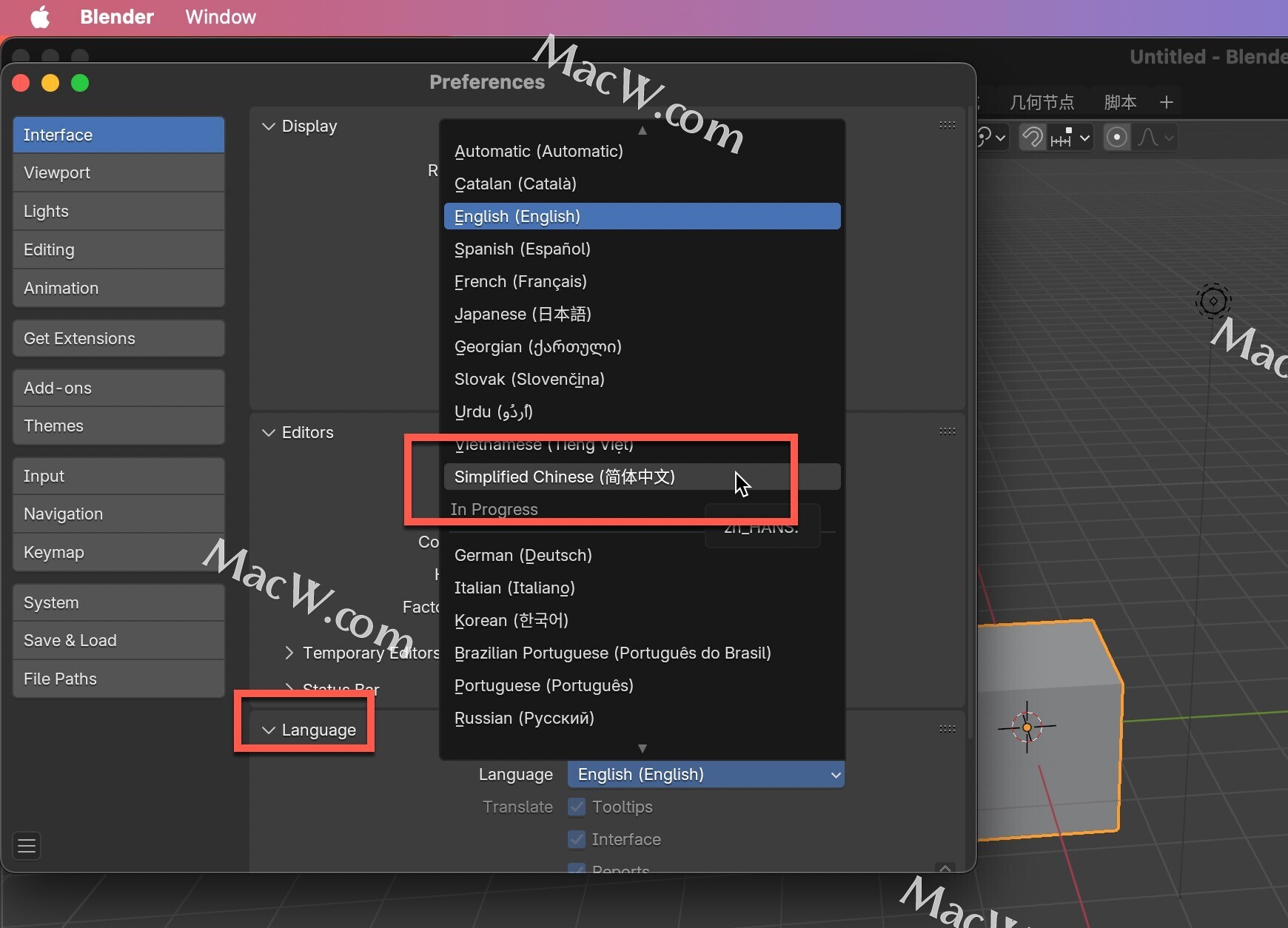Toggle Tooltips translation checkbox
Image resolution: width=1288 pixels, height=928 pixels.
[577, 807]
